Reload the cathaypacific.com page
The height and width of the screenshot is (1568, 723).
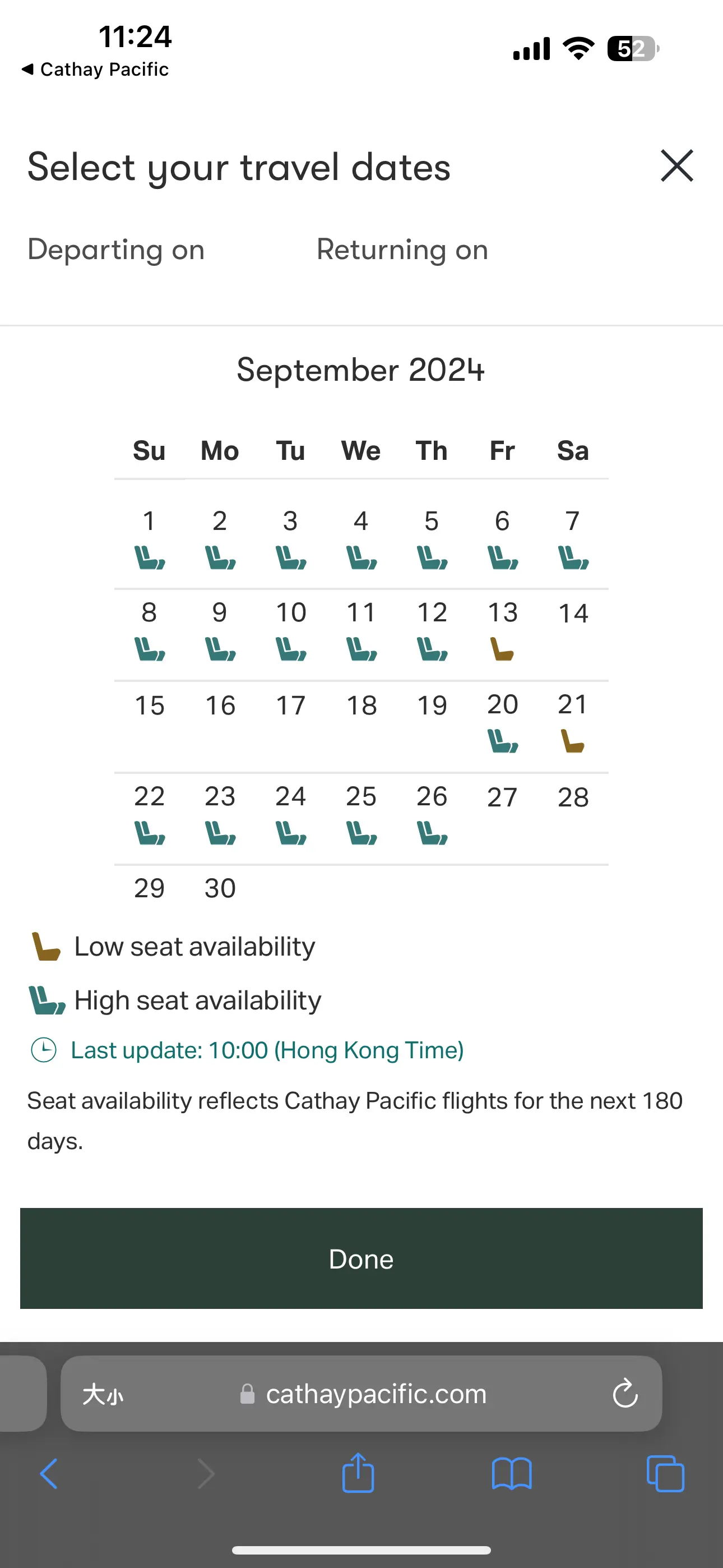pyautogui.click(x=625, y=1393)
